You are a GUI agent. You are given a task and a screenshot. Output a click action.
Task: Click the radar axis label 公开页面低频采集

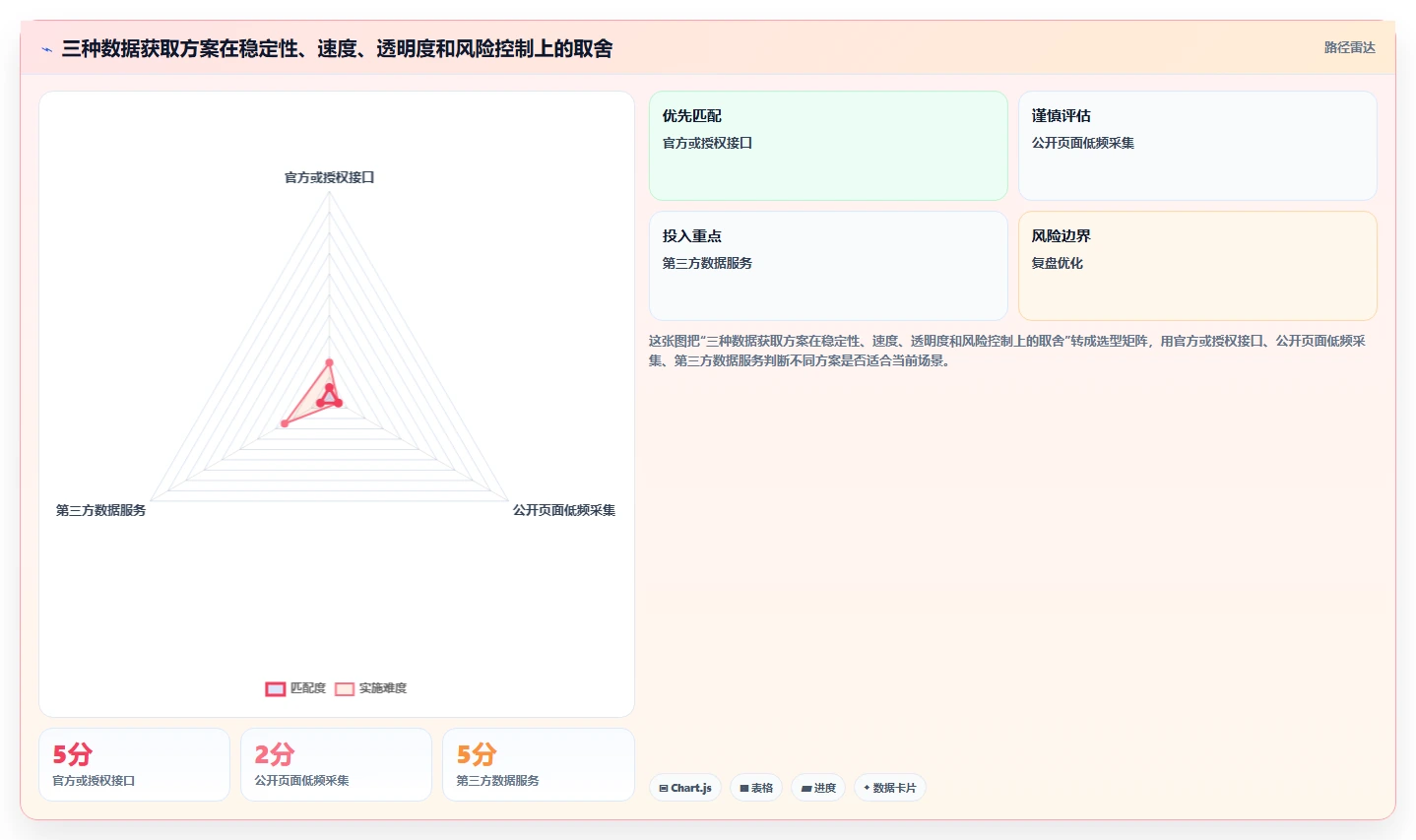coord(564,510)
